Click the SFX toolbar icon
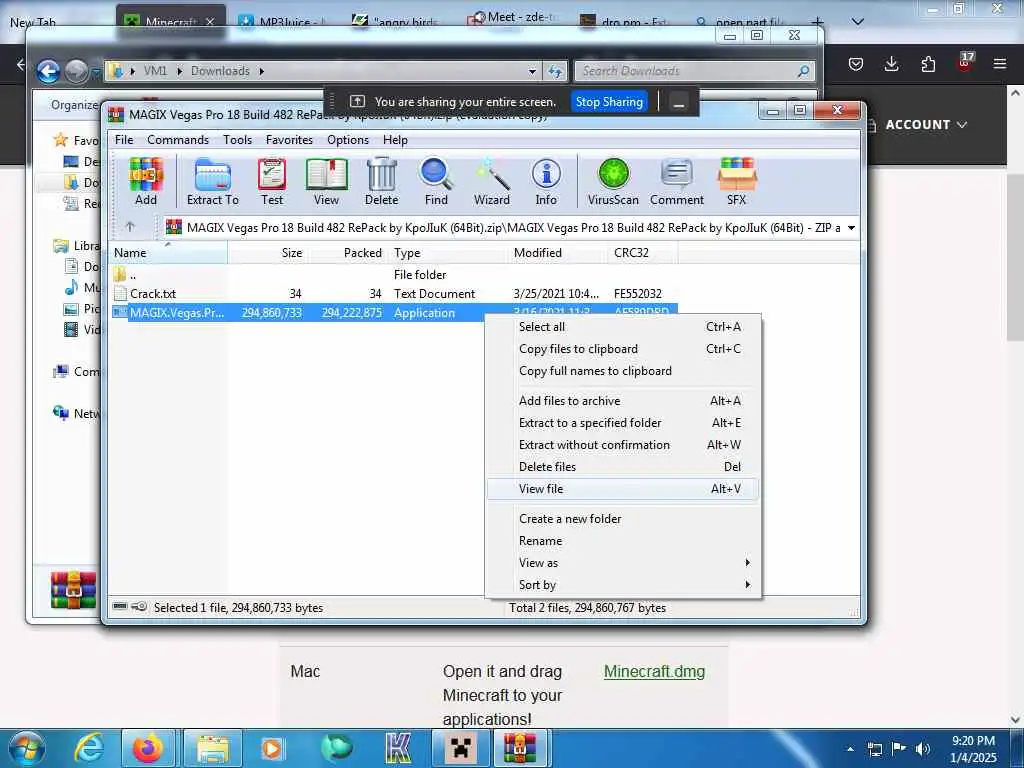The height and width of the screenshot is (768, 1024). coord(737,182)
